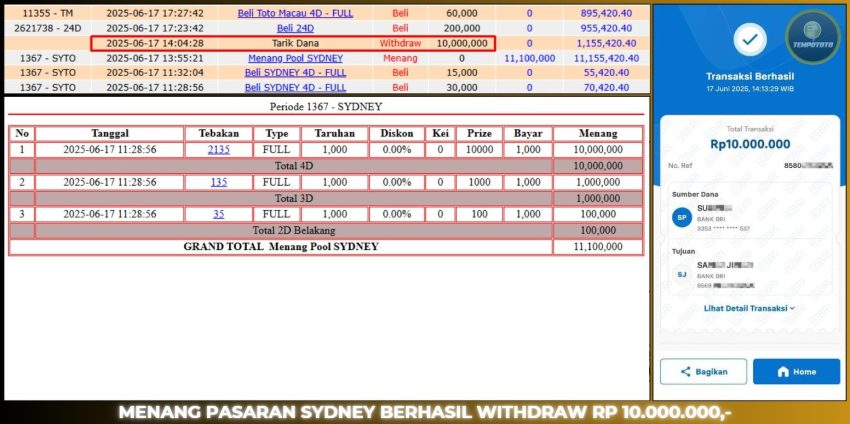The image size is (850, 424).
Task: Expand Lihat Detail Transaksi
Action: (x=749, y=308)
